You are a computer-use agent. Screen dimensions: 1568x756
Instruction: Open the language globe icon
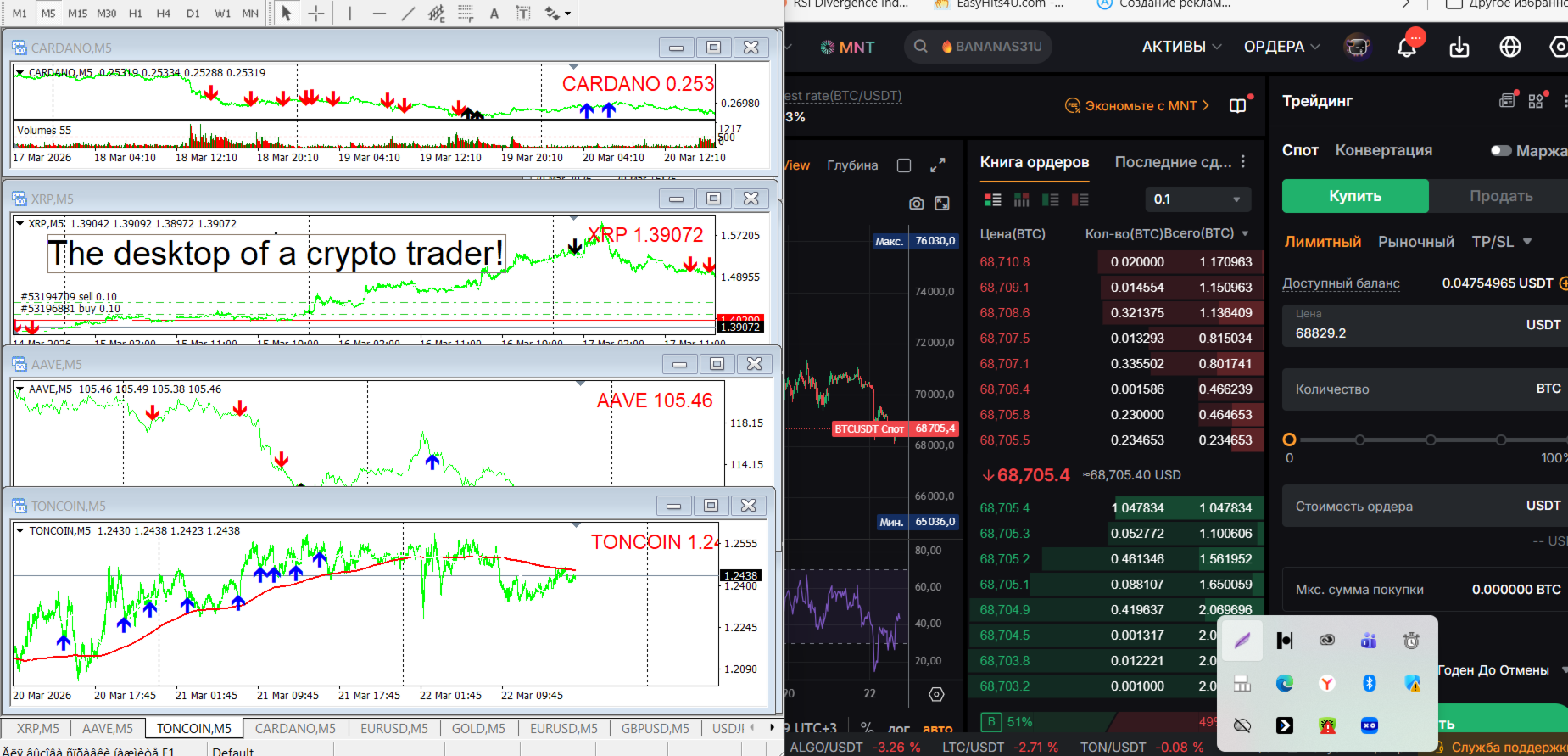coord(1509,47)
